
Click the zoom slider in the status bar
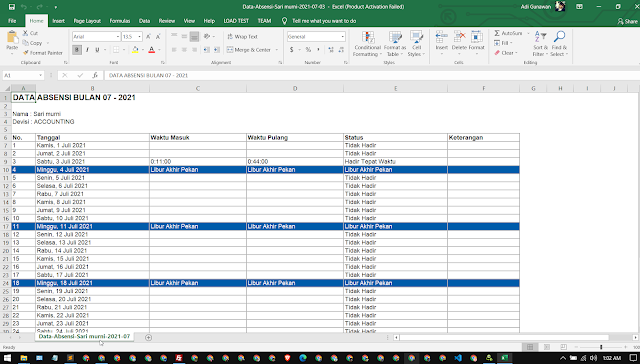coord(600,347)
